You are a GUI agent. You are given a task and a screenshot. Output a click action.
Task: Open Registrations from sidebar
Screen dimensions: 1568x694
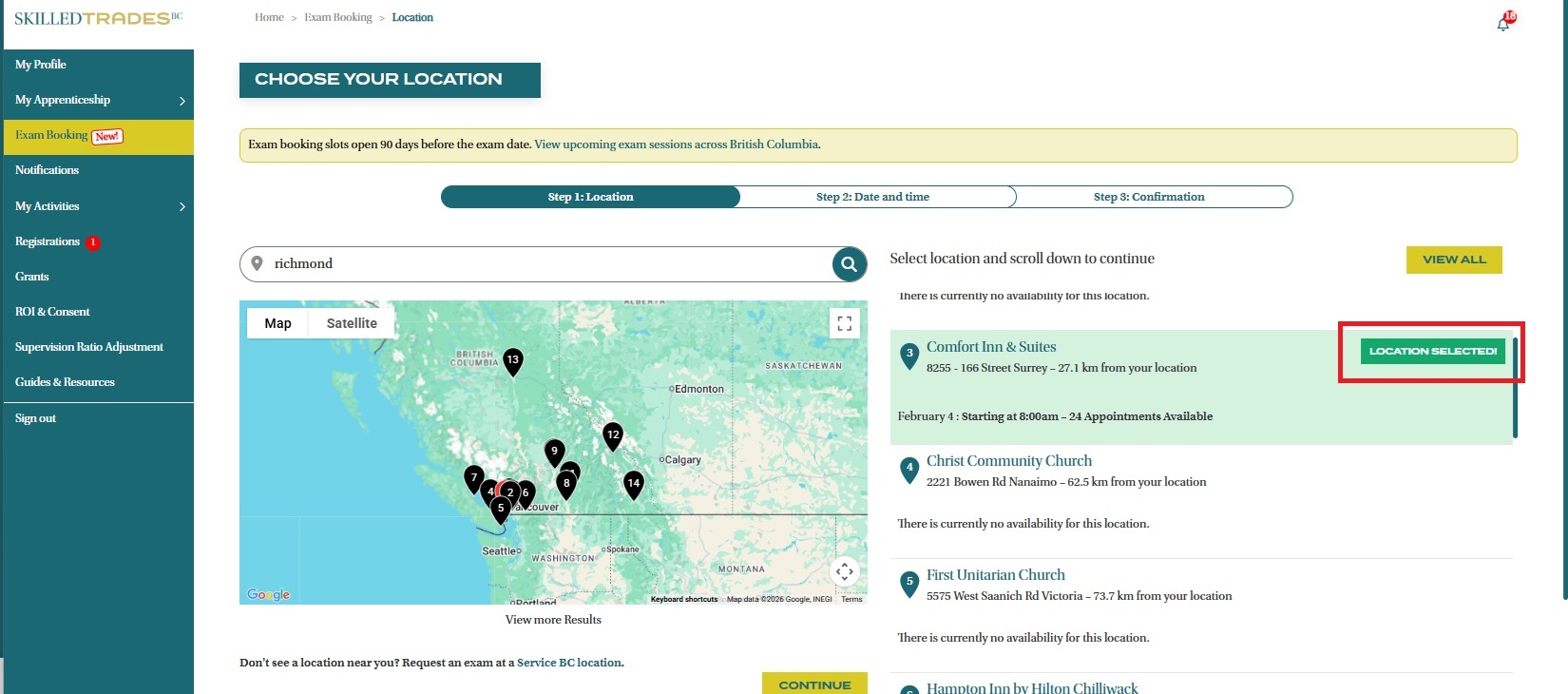48,241
